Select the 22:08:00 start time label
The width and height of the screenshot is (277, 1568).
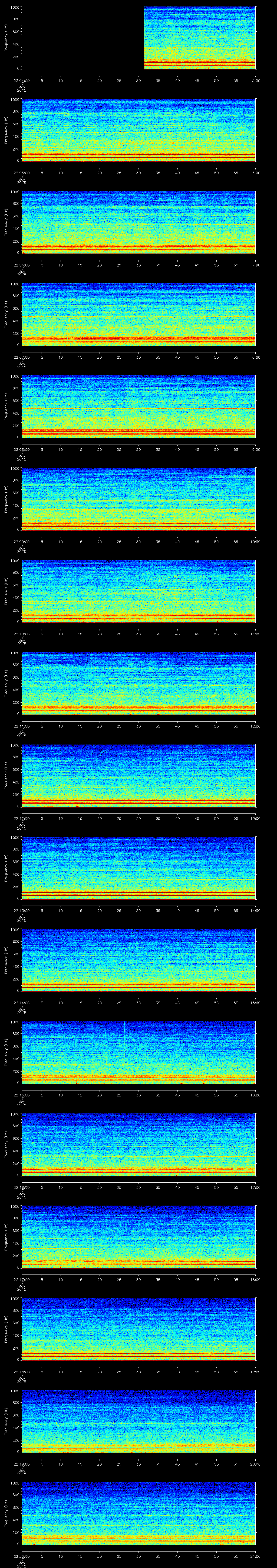[x=22, y=449]
